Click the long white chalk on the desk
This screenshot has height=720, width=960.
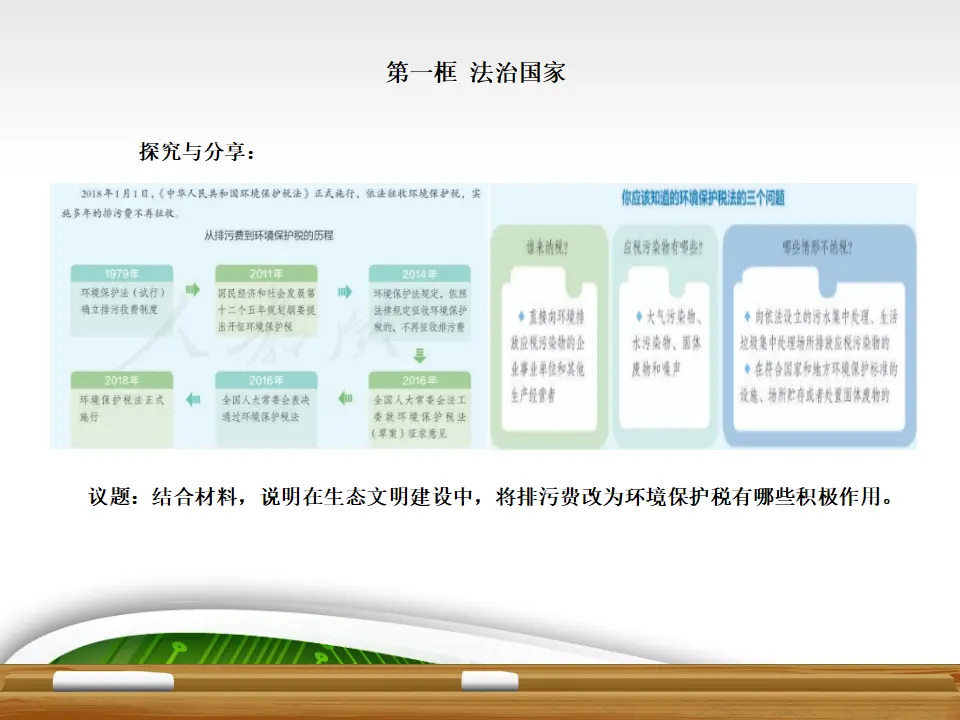click(113, 681)
